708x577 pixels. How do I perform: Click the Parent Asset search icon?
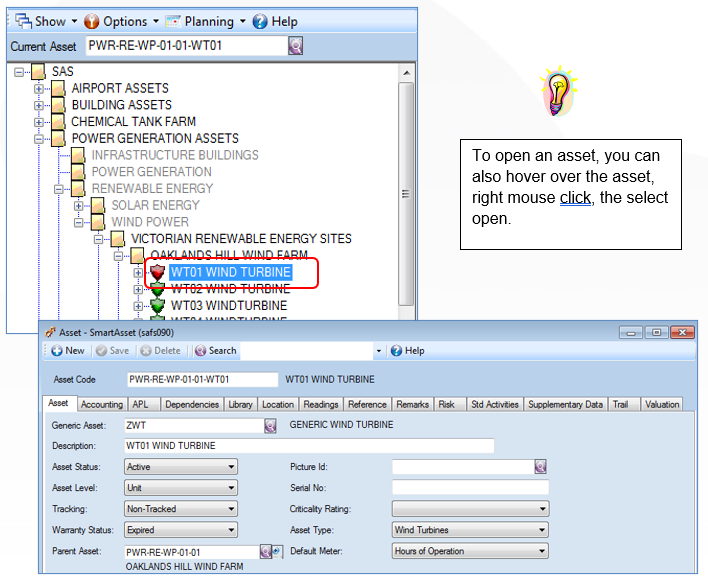point(266,552)
